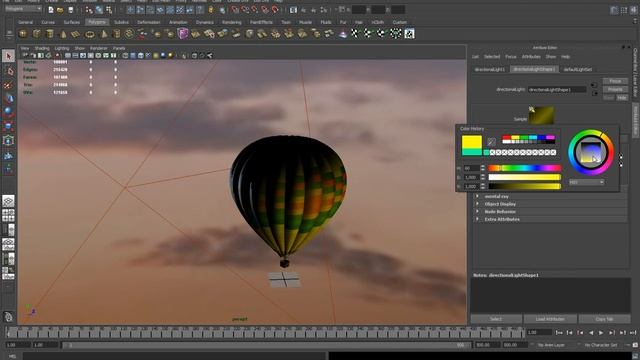The height and width of the screenshot is (360, 640).
Task: Click the light icon beside Sample swatch
Action: point(531,109)
